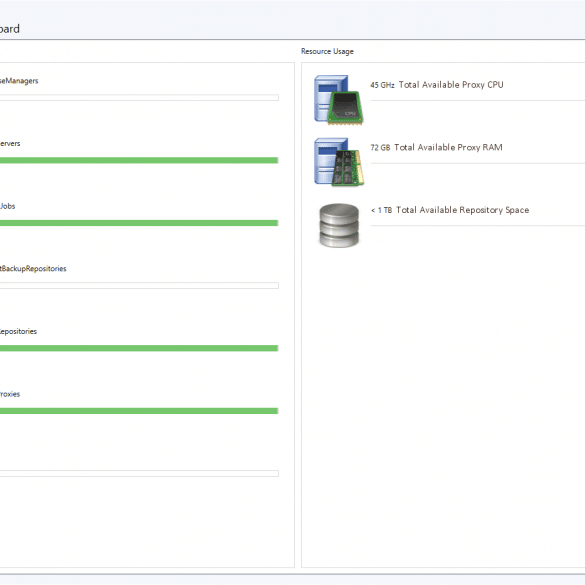Click the green Repositories progress bar
The height and width of the screenshot is (585, 585).
(x=139, y=348)
